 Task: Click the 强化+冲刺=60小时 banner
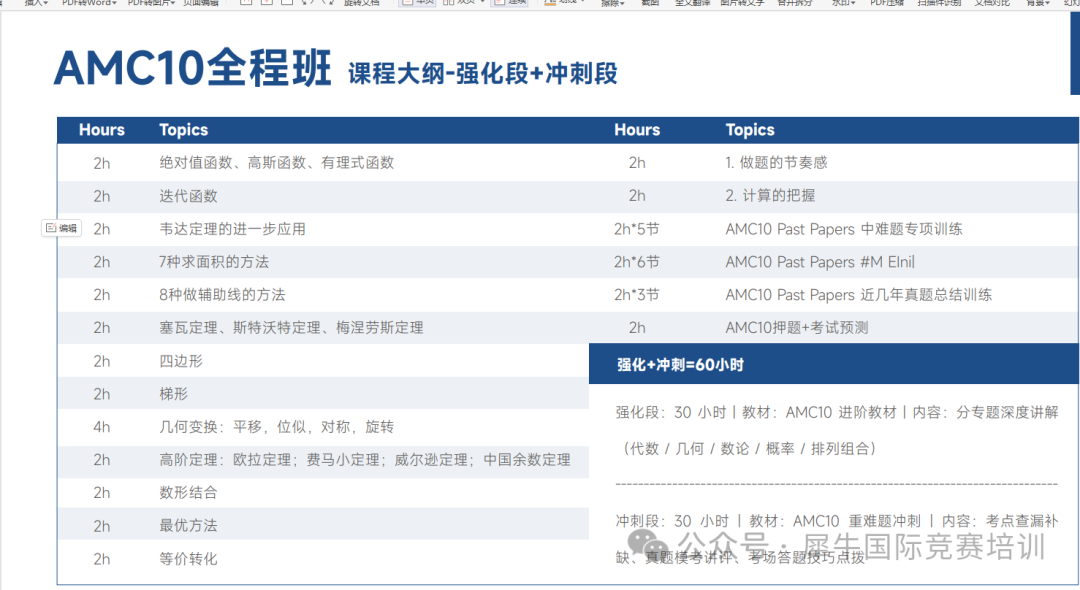coord(833,364)
